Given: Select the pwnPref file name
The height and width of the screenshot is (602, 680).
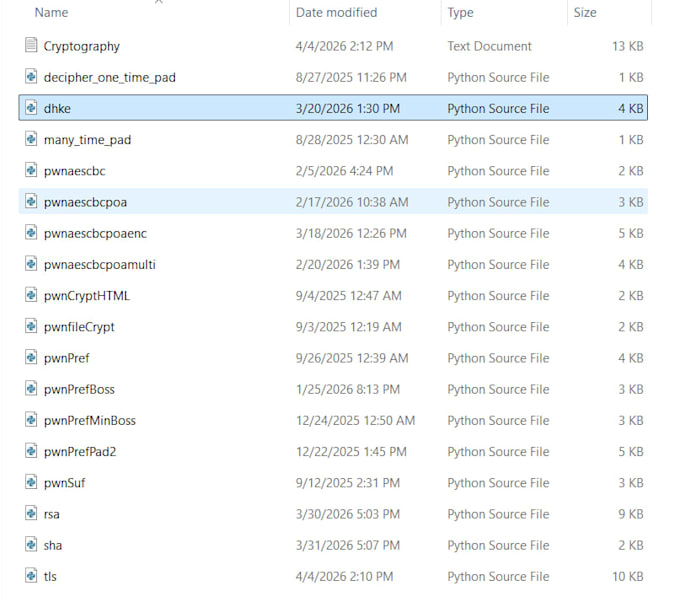Looking at the screenshot, I should (66, 358).
